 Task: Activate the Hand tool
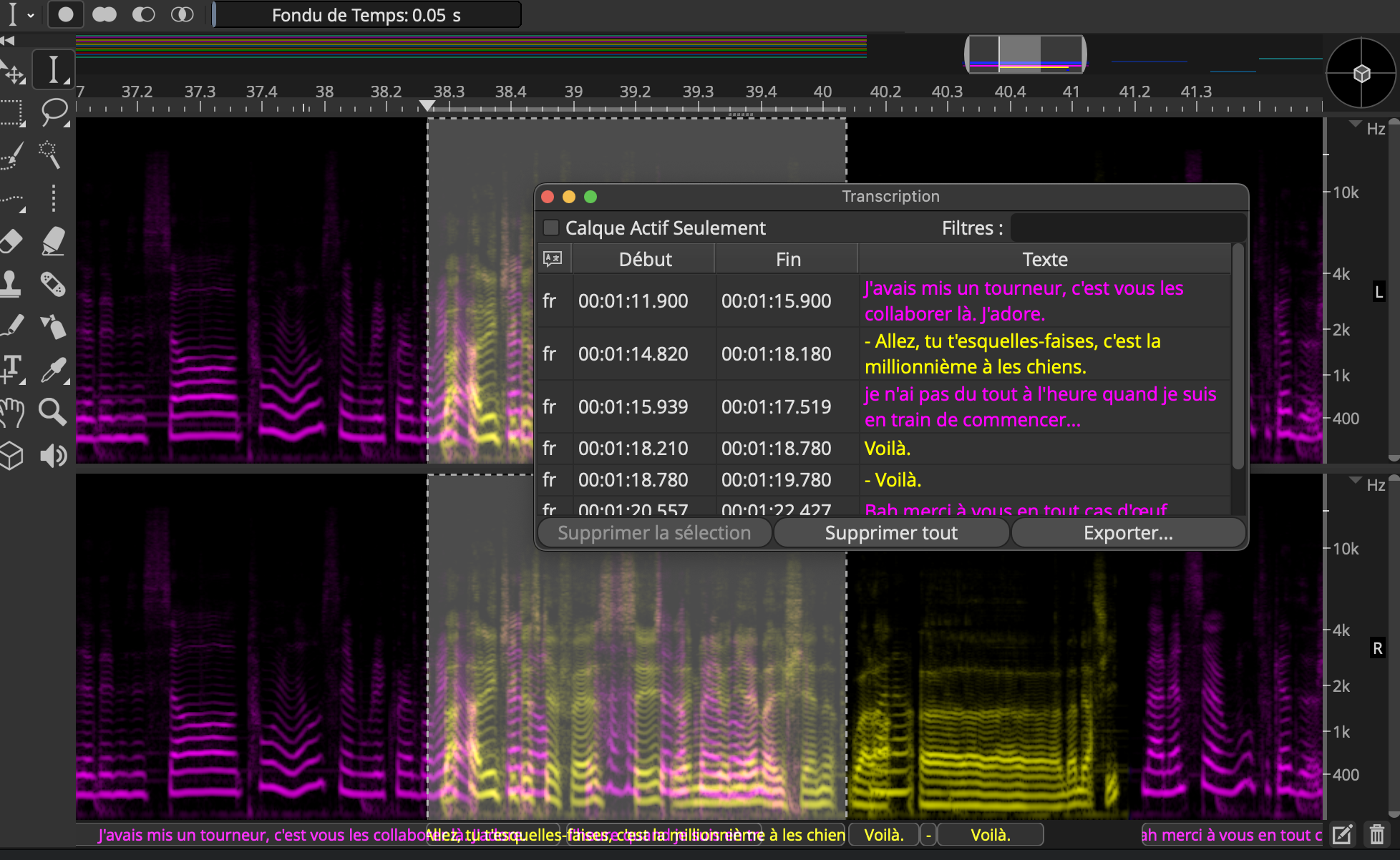click(x=13, y=410)
